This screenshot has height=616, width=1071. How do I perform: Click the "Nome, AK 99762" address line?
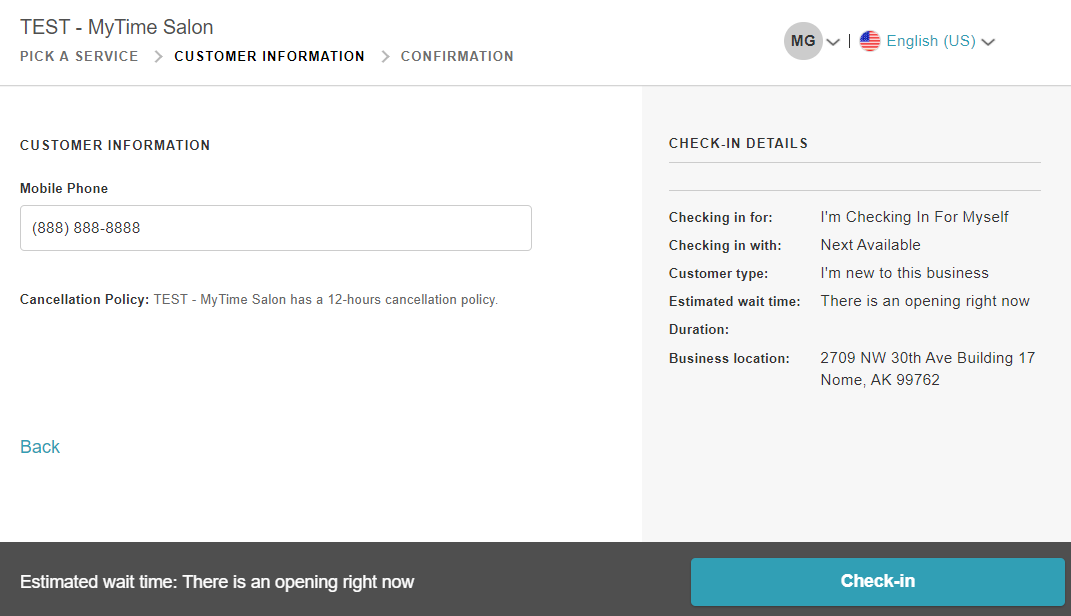pos(880,380)
